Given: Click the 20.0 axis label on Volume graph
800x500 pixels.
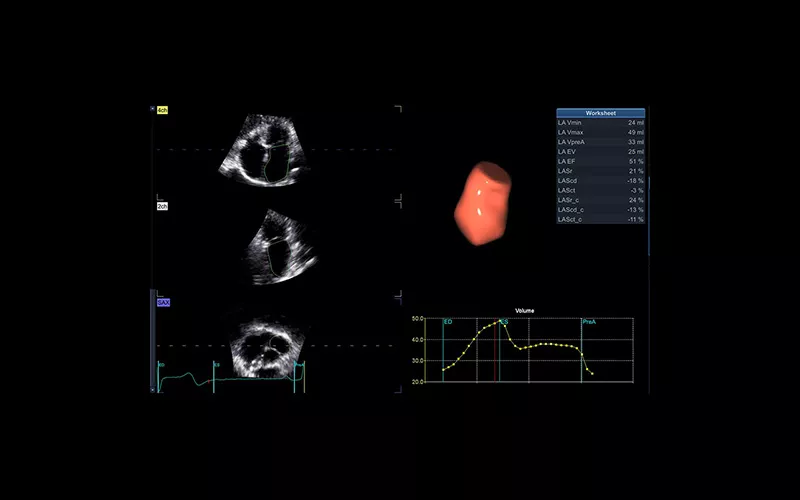Looking at the screenshot, I should pyautogui.click(x=418, y=382).
